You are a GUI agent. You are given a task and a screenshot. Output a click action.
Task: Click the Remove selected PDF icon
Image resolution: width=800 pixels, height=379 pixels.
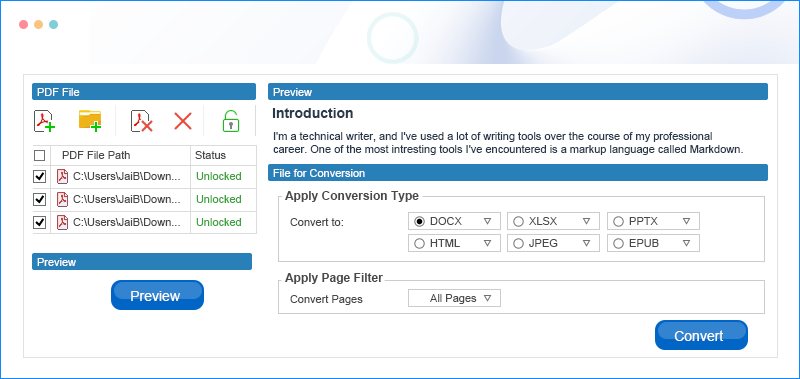142,121
